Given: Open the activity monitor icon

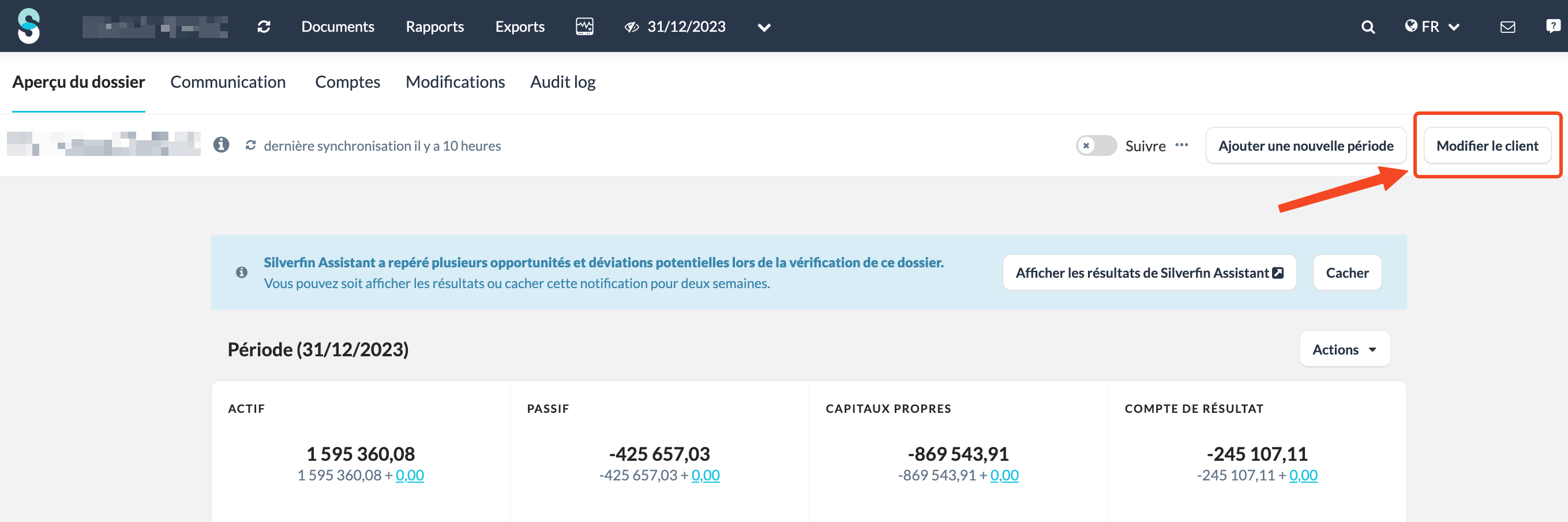Looking at the screenshot, I should [584, 26].
